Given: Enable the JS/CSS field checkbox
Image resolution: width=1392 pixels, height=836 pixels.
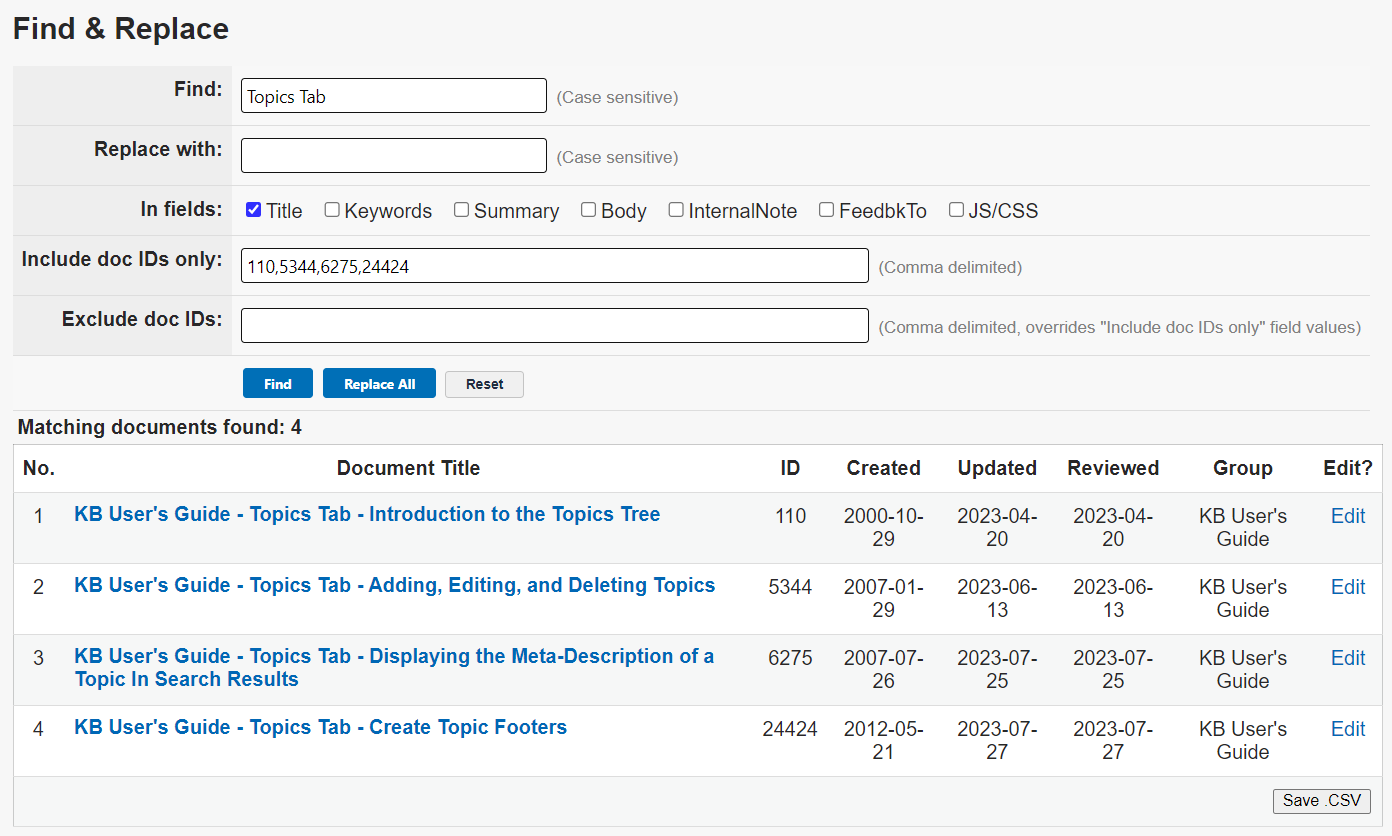Looking at the screenshot, I should coord(956,210).
